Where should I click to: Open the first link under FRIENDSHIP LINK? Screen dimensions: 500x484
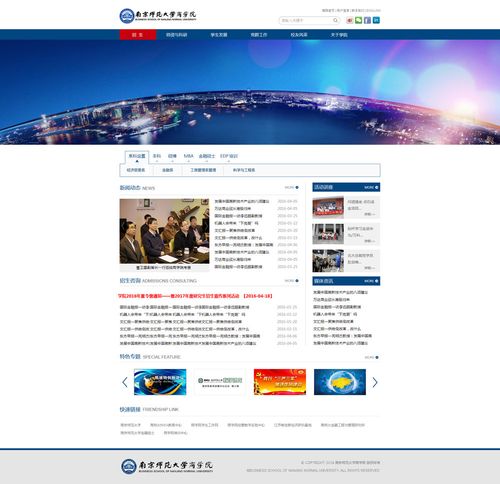[x=130, y=425]
